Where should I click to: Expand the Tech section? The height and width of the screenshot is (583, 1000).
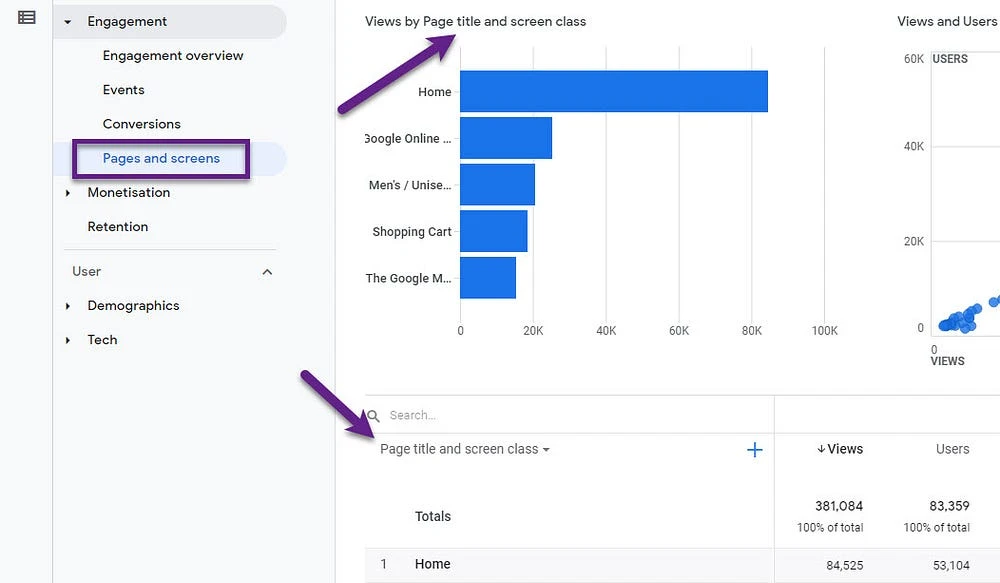tap(68, 339)
